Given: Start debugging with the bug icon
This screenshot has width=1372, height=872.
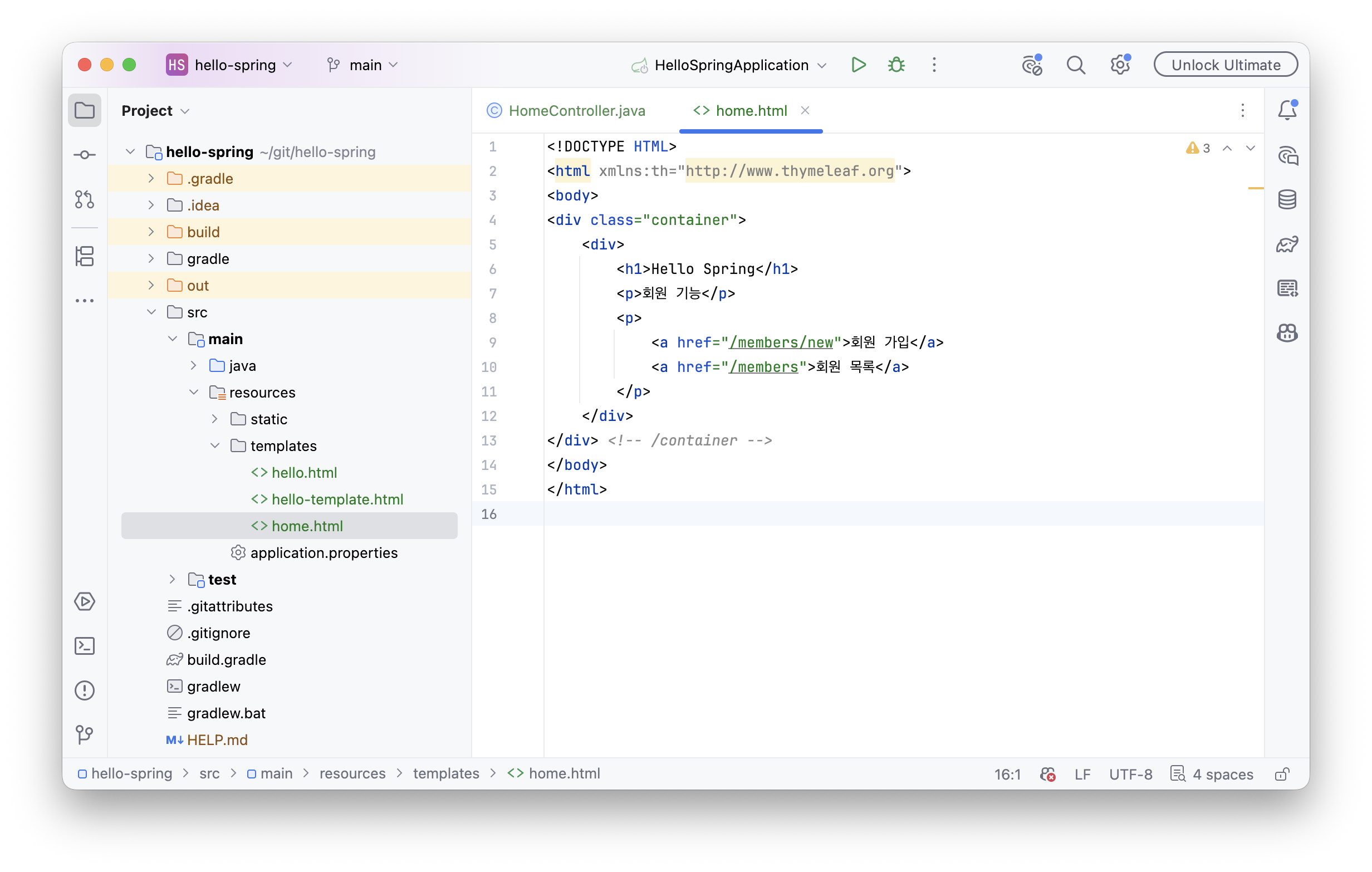Looking at the screenshot, I should click(896, 65).
